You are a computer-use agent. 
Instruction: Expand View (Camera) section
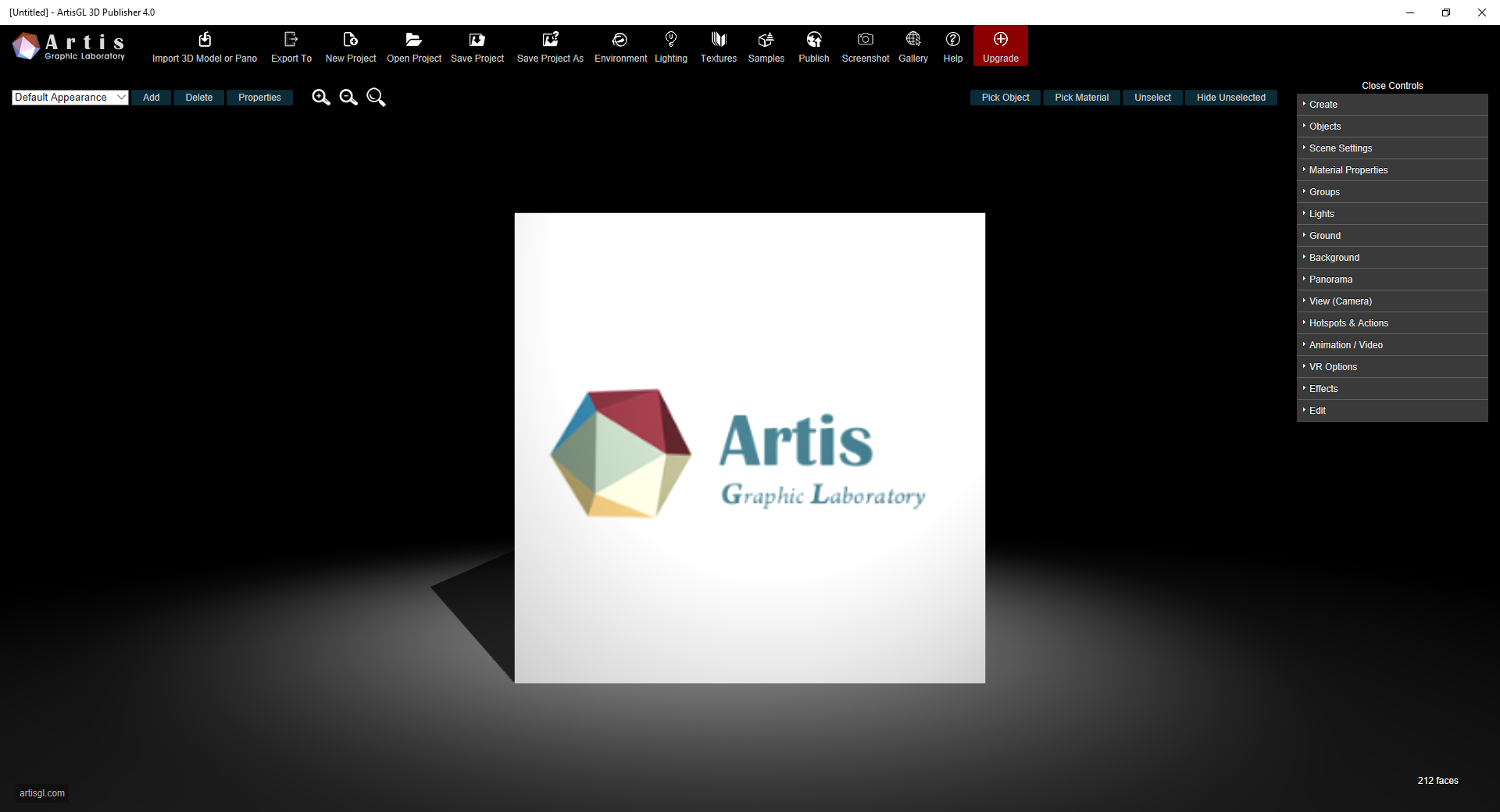1392,301
